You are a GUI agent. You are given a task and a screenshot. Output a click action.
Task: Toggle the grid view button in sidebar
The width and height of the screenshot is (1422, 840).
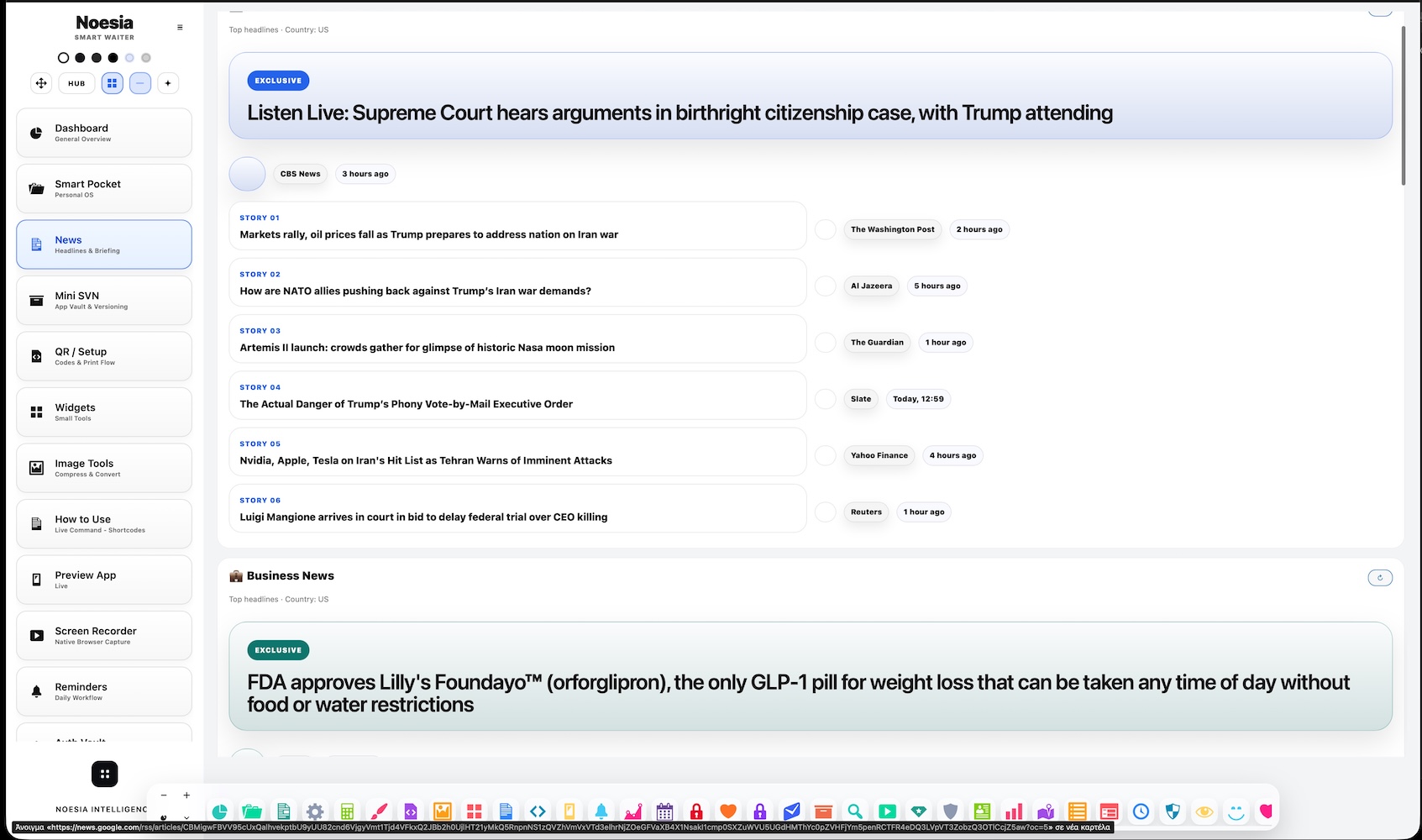point(112,83)
